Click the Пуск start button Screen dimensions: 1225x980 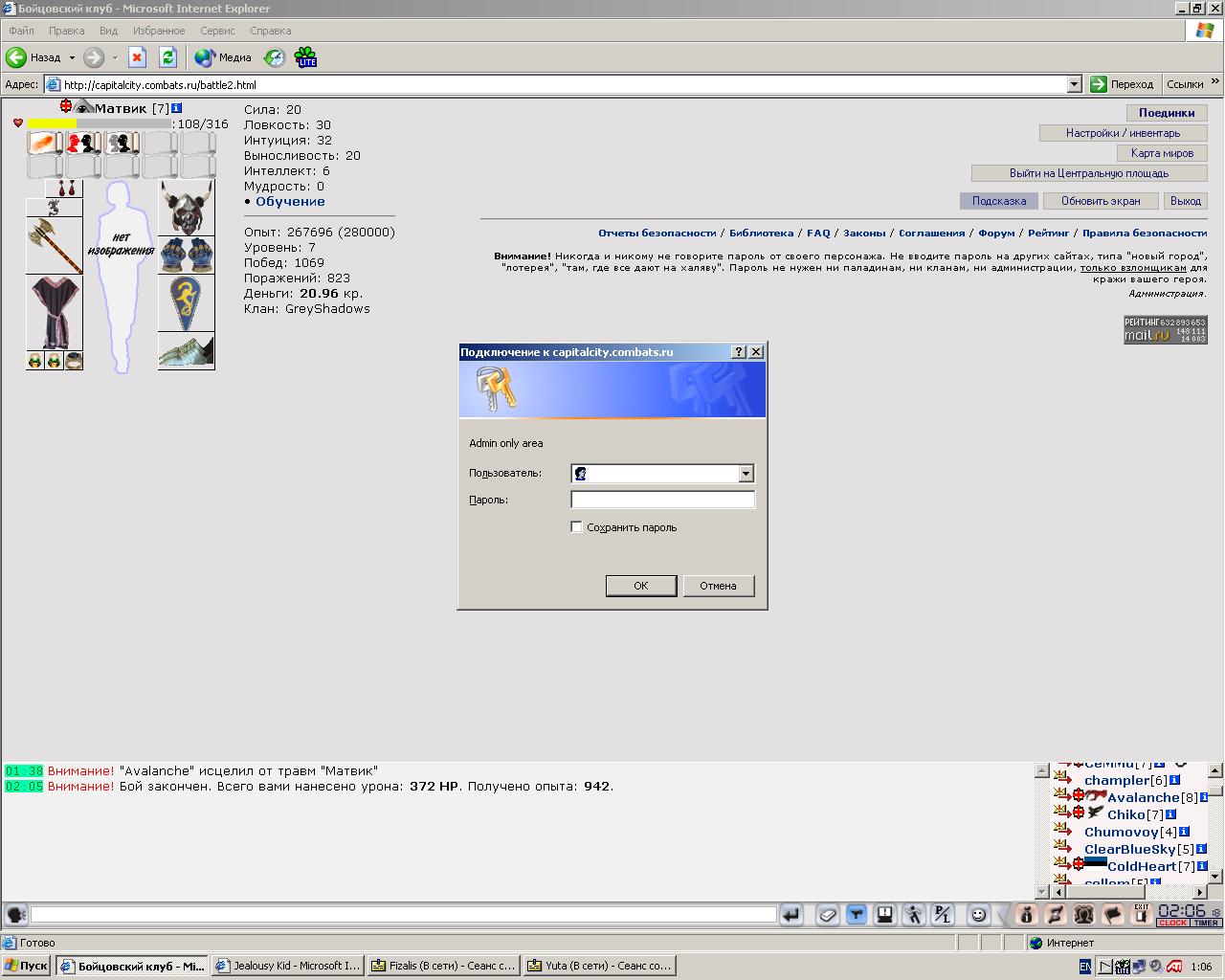coord(26,966)
